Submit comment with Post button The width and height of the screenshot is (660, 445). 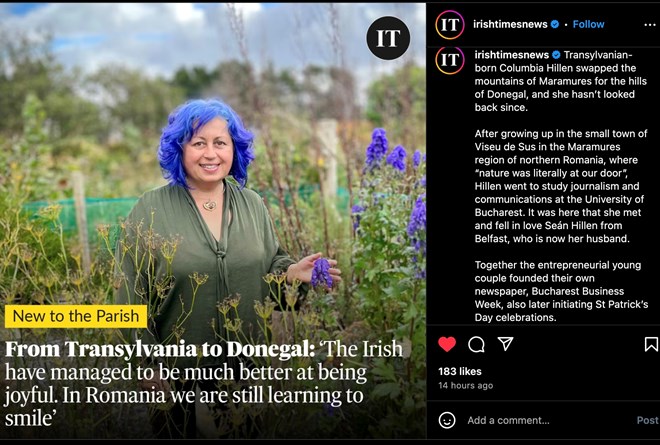(647, 420)
